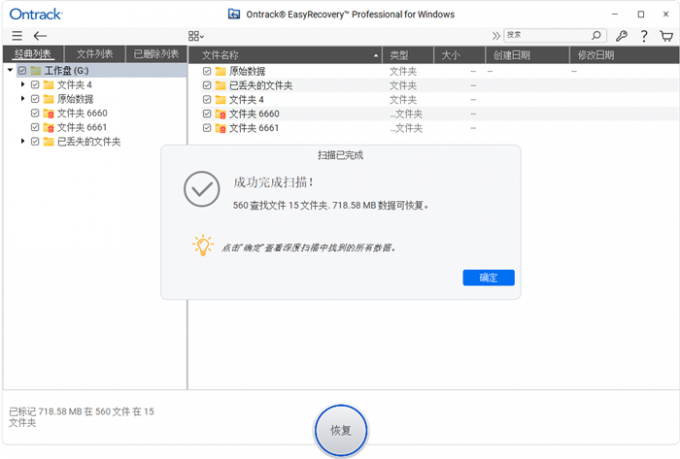Select 已丢失的文件夹 folder icon in tree
The image size is (680, 459).
(49, 141)
